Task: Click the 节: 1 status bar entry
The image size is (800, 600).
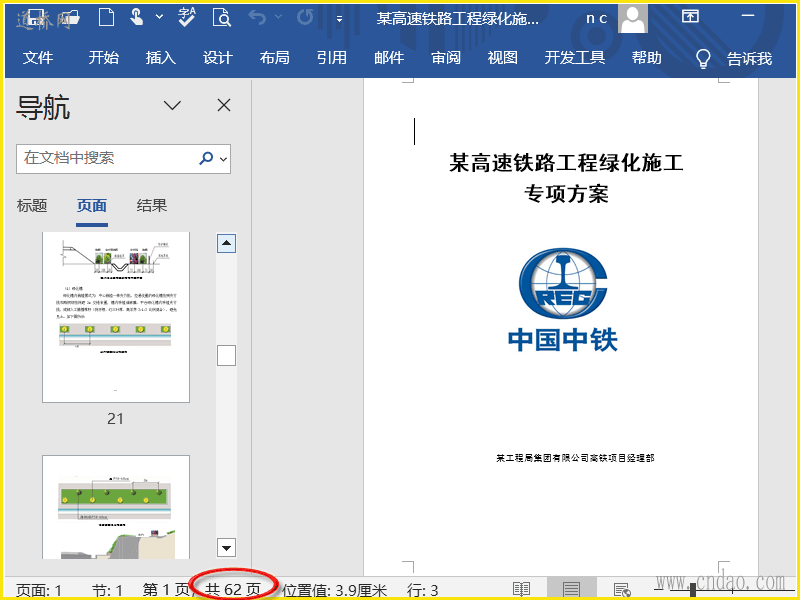Action: click(x=107, y=590)
